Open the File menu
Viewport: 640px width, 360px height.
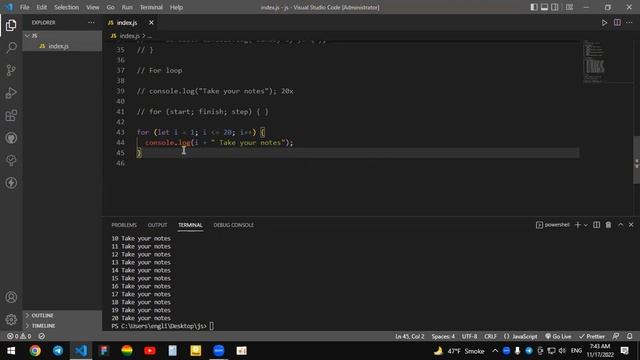(x=24, y=7)
